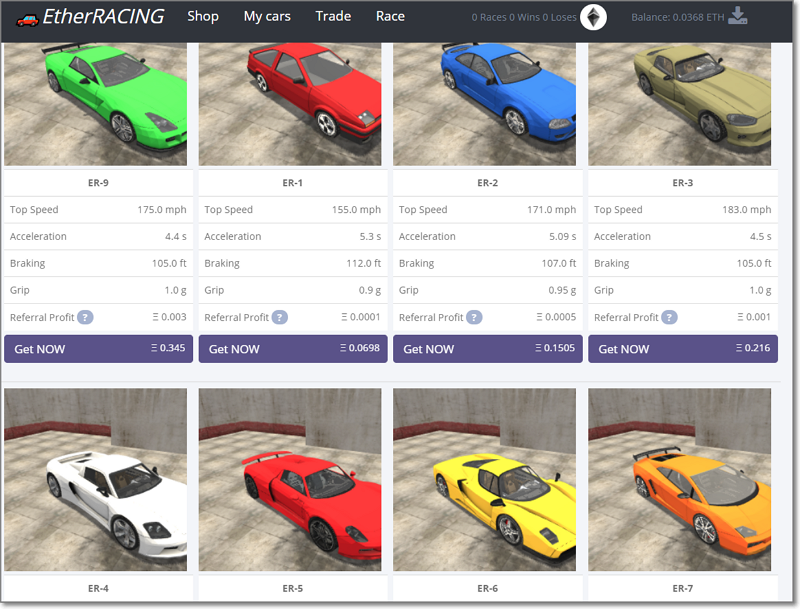Open help icon for ER-3 Referral Profit

tap(669, 317)
